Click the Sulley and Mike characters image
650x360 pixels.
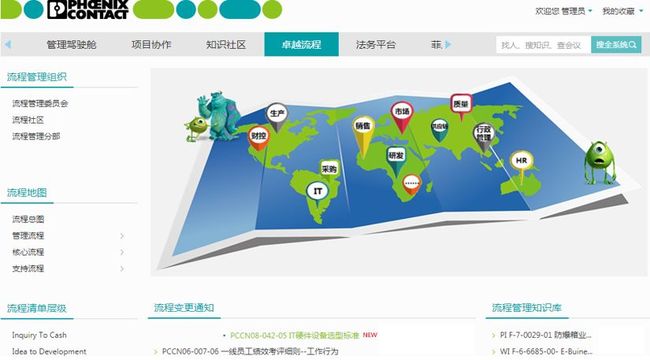(x=213, y=117)
